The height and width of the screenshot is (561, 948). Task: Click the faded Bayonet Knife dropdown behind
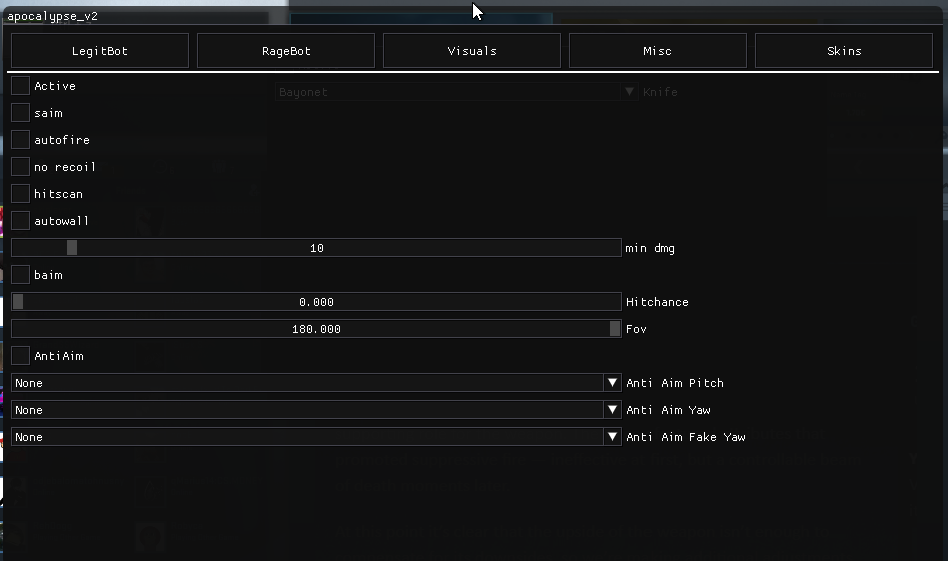pyautogui.click(x=456, y=92)
